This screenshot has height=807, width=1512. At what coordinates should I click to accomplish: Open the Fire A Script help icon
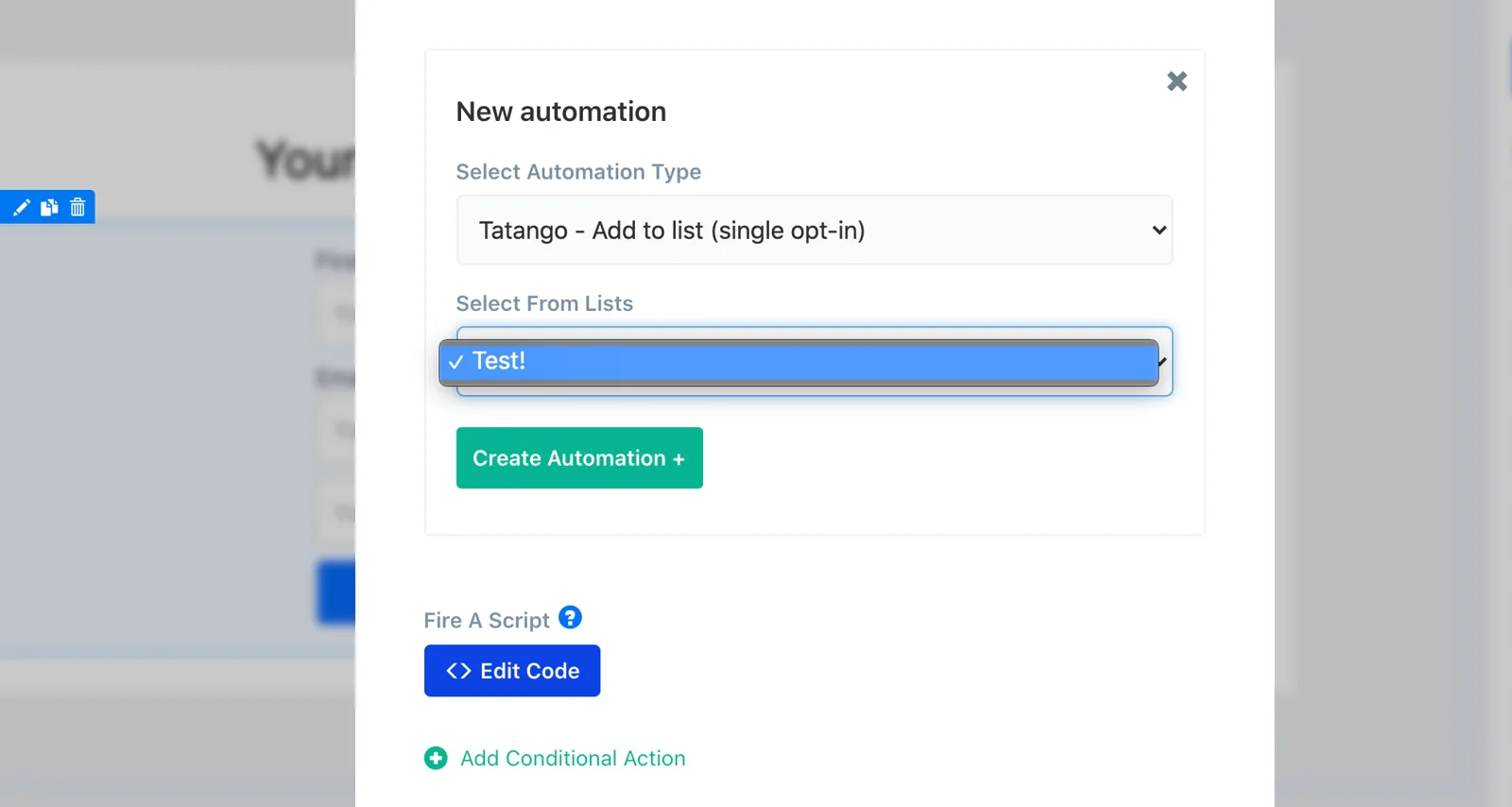570,617
